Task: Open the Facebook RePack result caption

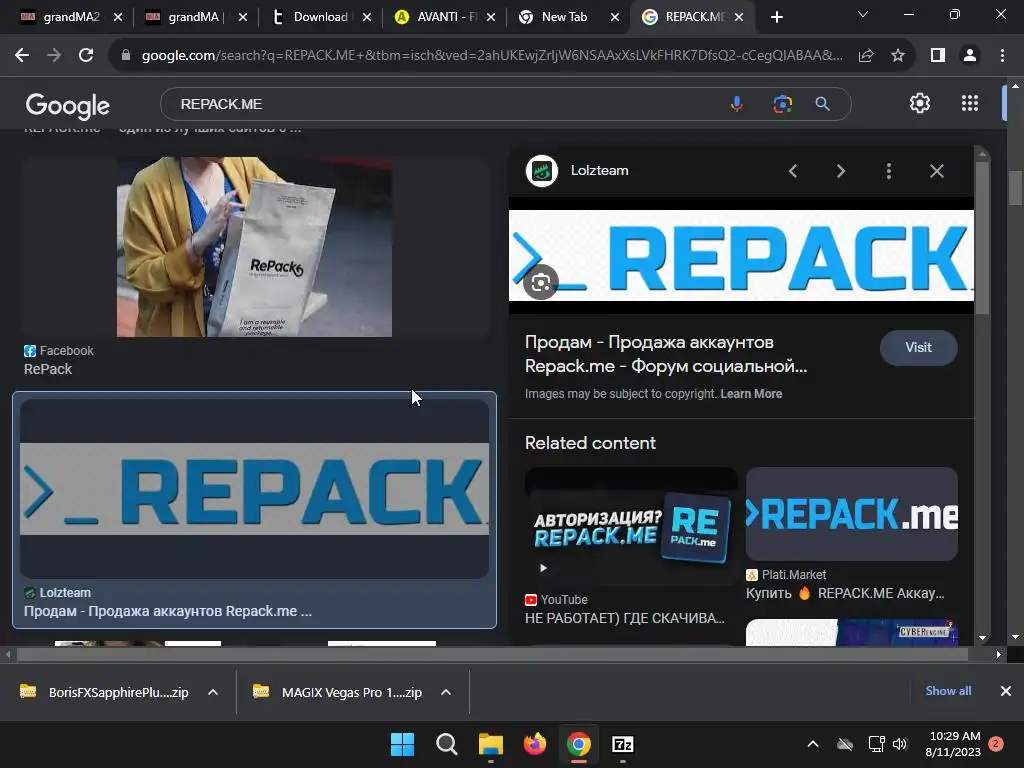Action: click(x=48, y=369)
